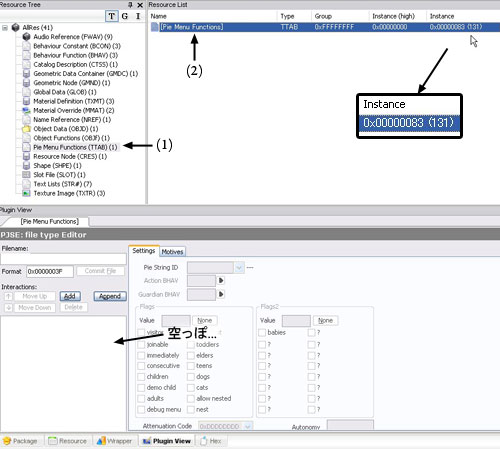Click None button beside Flags2 Value
This screenshot has width=500, height=449.
click(x=325, y=321)
